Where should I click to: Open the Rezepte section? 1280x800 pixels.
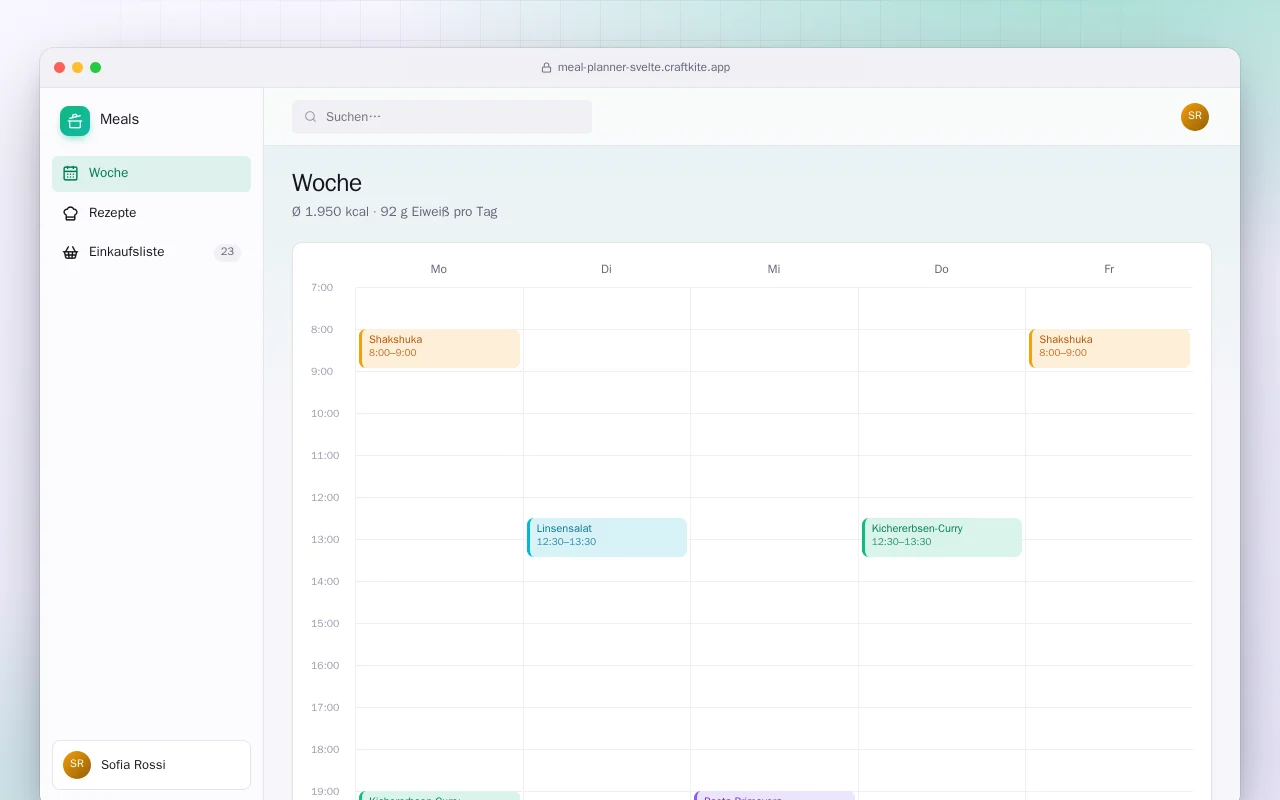pyautogui.click(x=152, y=213)
